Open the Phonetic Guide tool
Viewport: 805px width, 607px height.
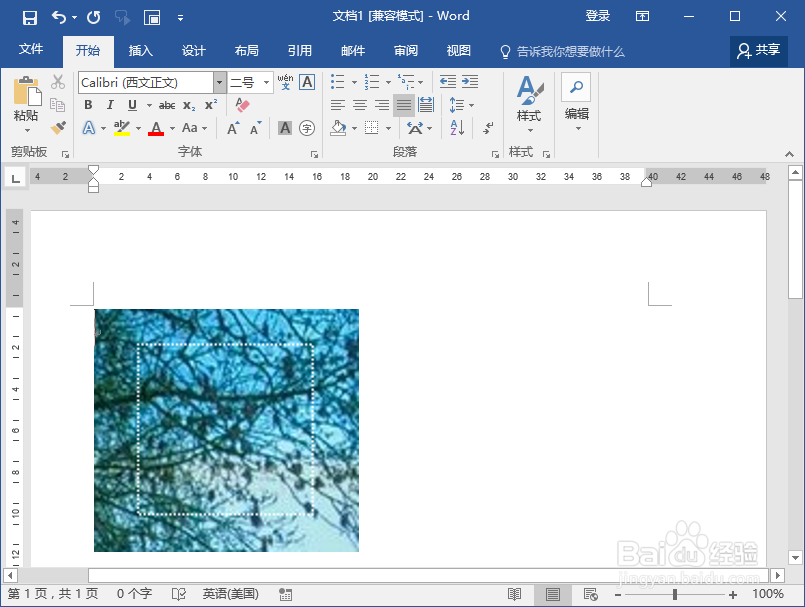click(286, 82)
